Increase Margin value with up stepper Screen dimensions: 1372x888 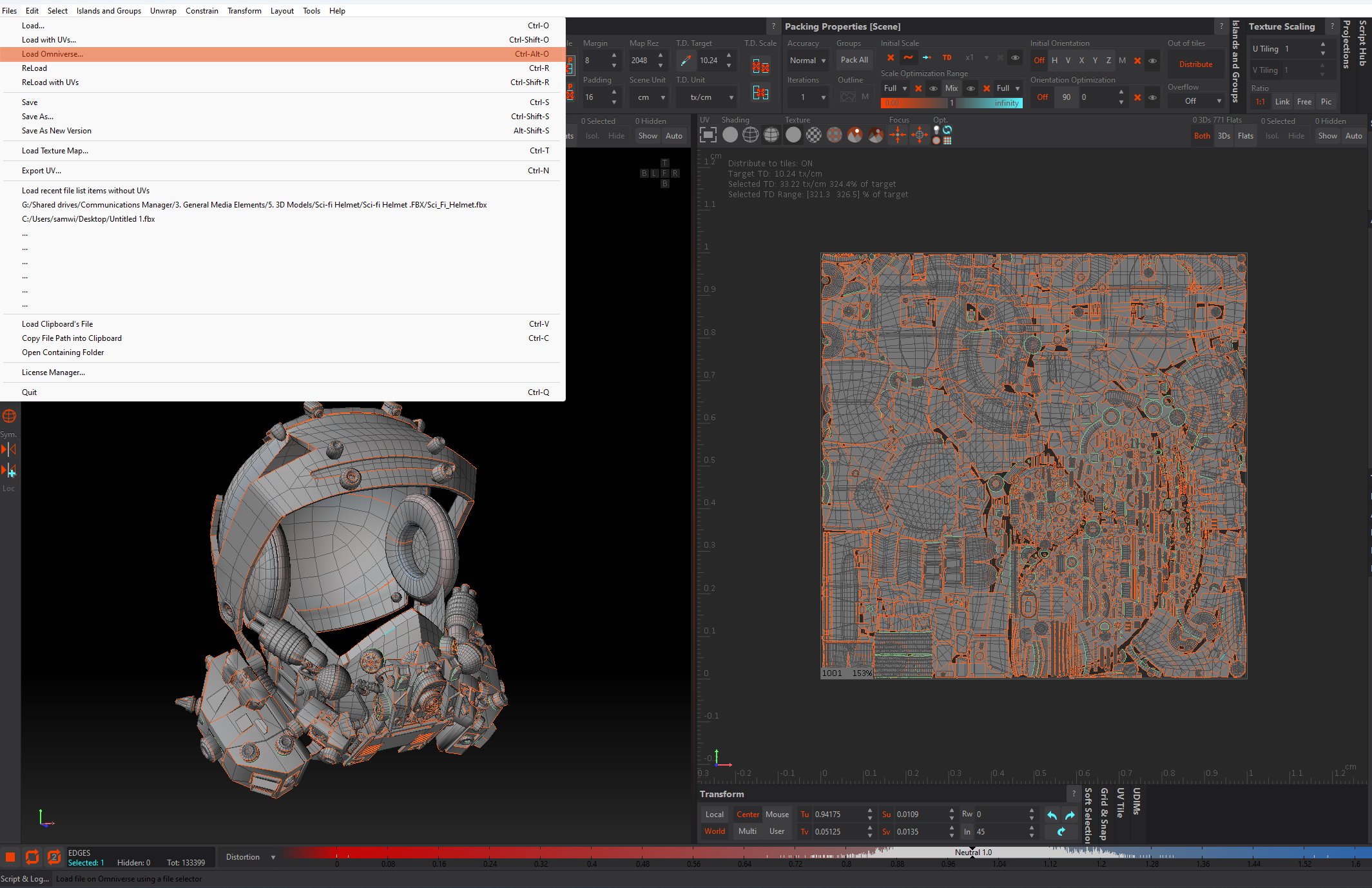pos(614,55)
